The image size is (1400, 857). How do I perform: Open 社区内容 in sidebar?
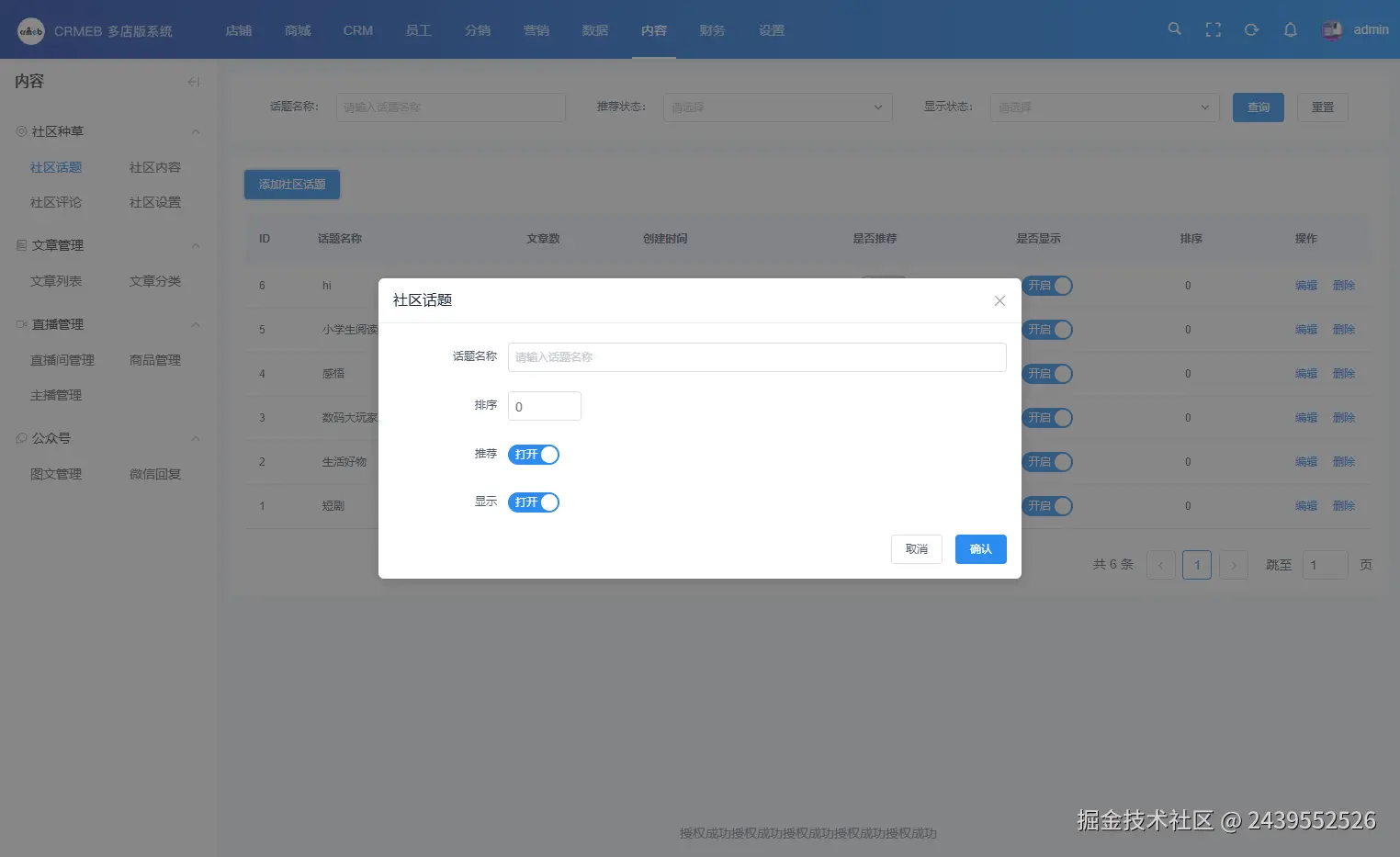coord(155,167)
